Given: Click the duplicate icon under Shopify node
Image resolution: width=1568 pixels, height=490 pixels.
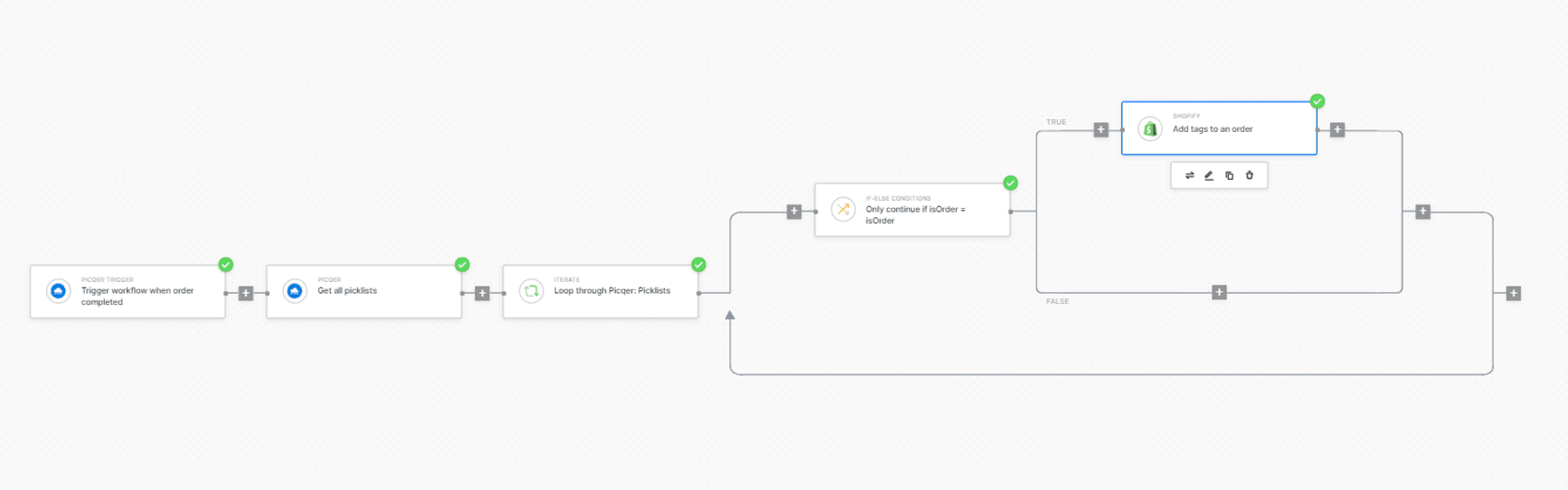Looking at the screenshot, I should point(1229,175).
